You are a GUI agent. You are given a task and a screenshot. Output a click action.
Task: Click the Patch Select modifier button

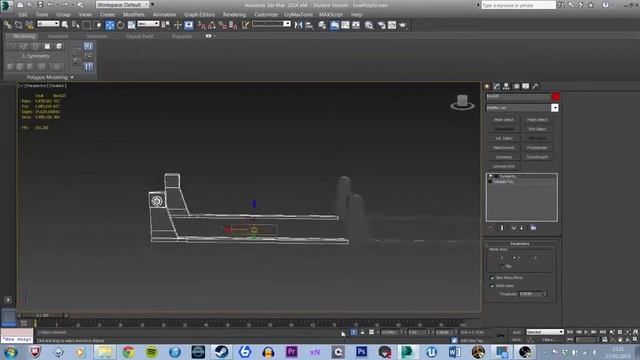[x=537, y=120]
